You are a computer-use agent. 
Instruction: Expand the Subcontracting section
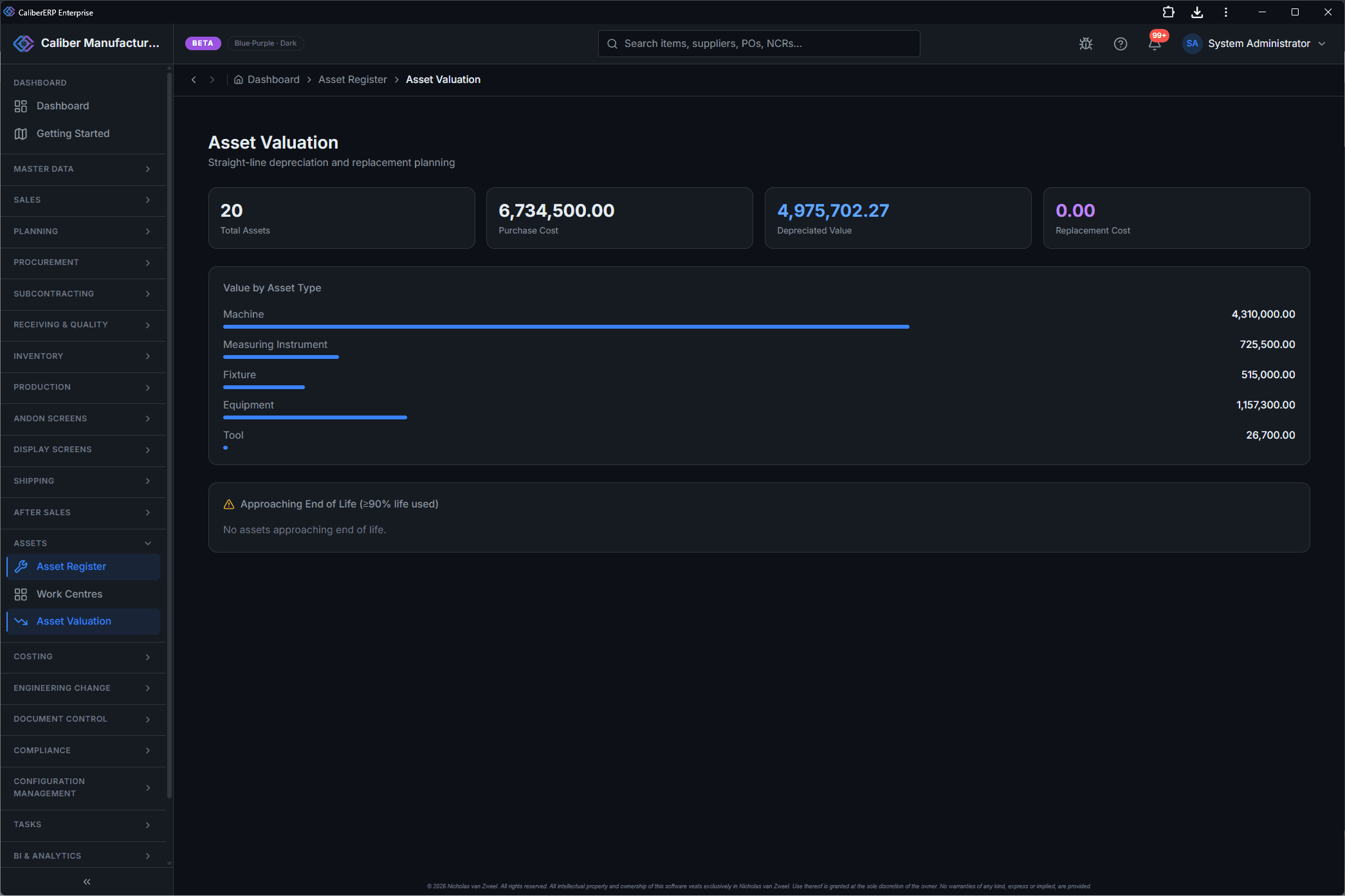83,294
